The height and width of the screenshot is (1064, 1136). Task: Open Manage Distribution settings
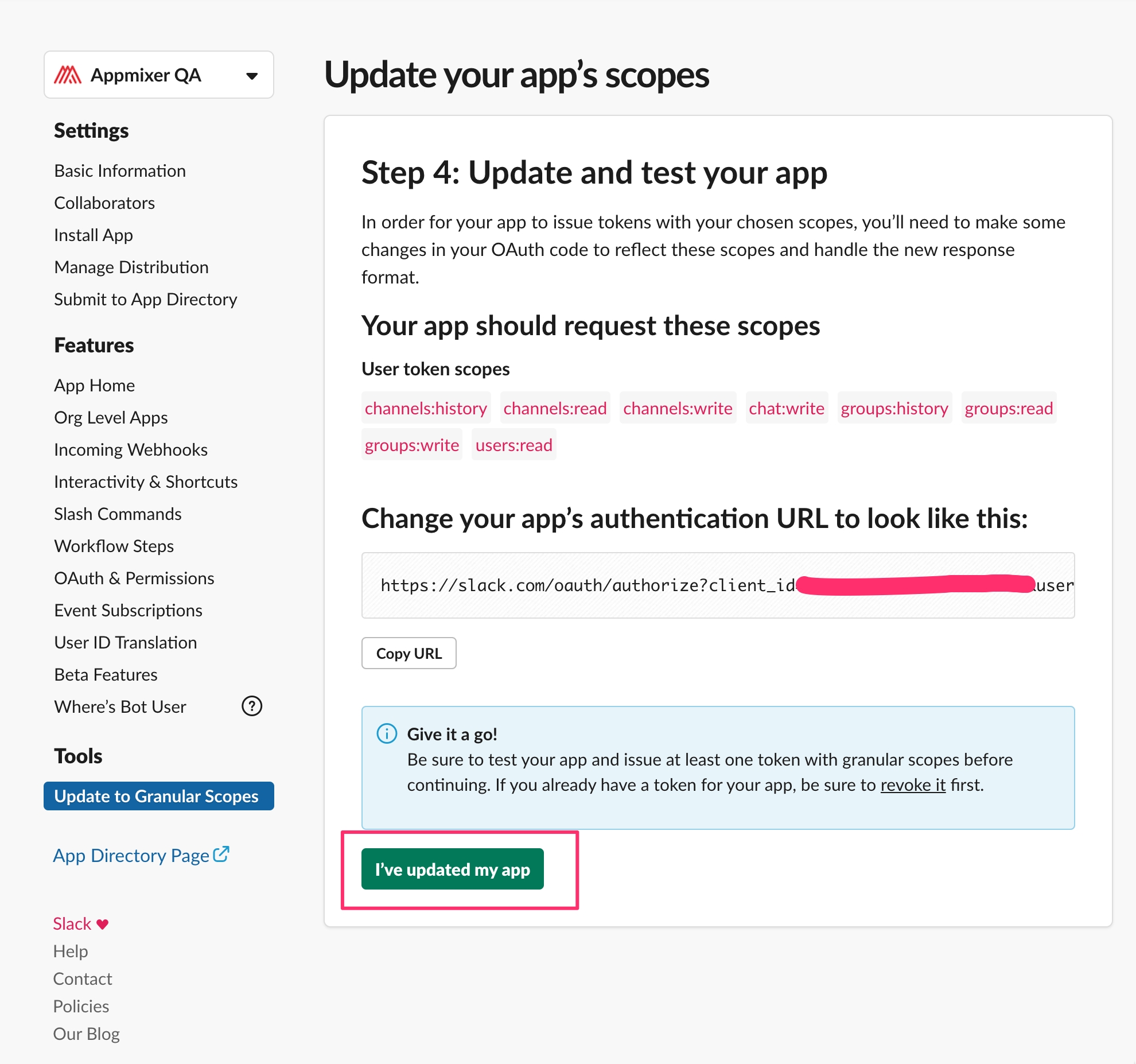pyautogui.click(x=131, y=267)
